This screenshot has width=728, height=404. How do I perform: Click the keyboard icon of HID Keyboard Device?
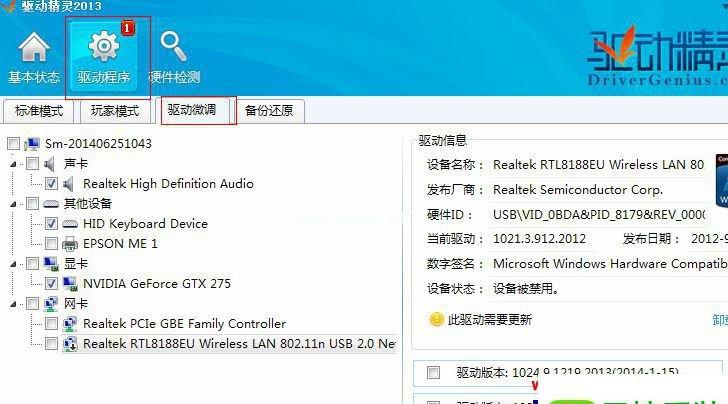(70, 224)
